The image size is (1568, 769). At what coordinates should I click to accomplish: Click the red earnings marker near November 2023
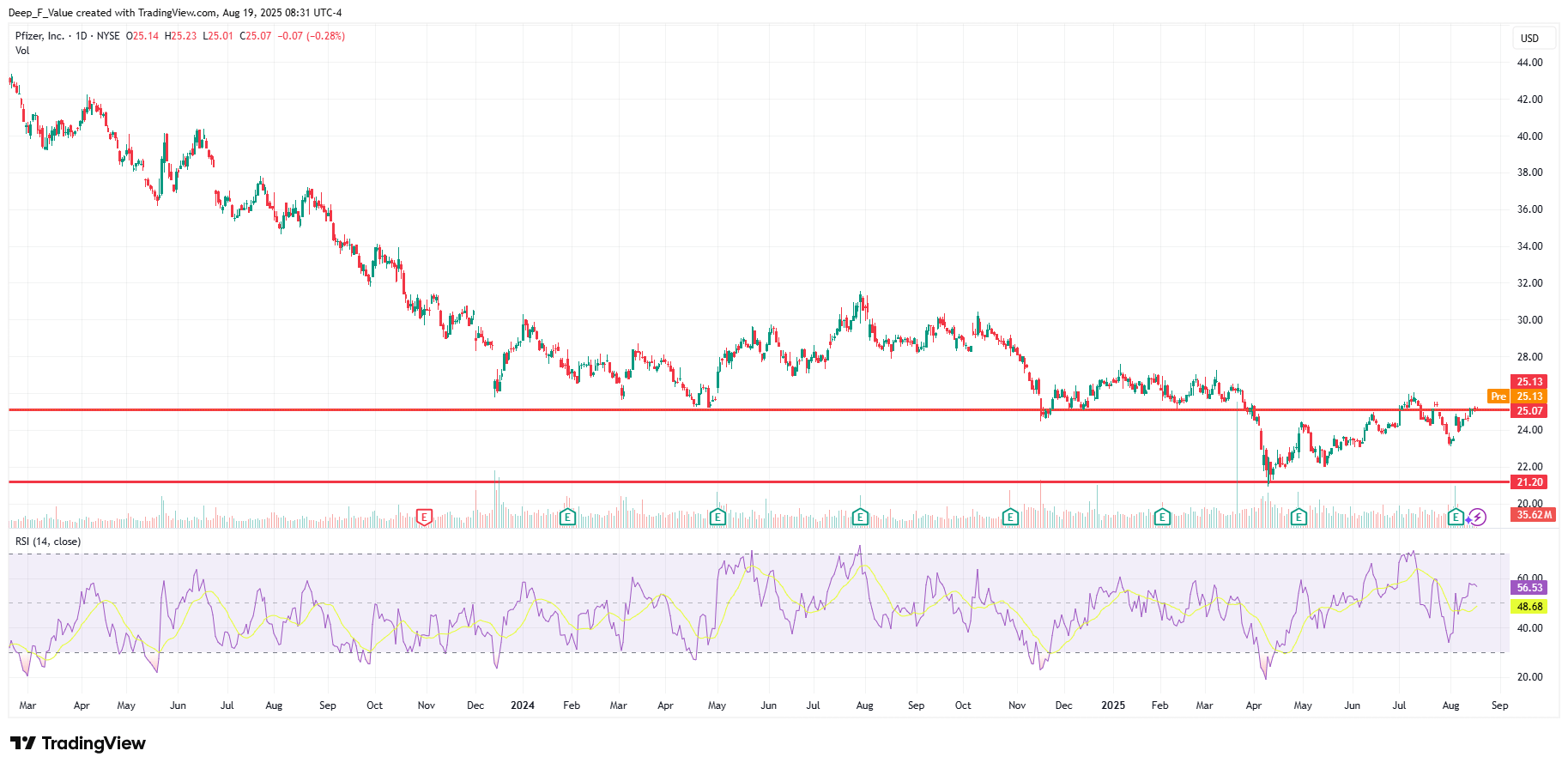pos(424,517)
